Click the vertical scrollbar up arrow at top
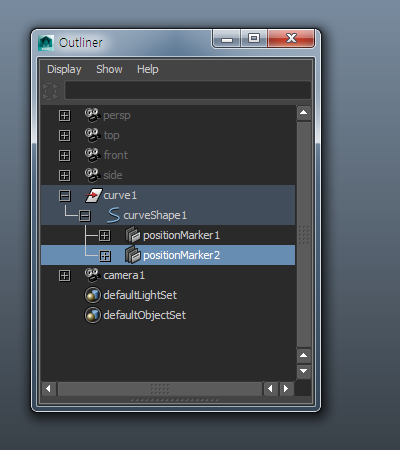This screenshot has height=450, width=400. point(303,113)
